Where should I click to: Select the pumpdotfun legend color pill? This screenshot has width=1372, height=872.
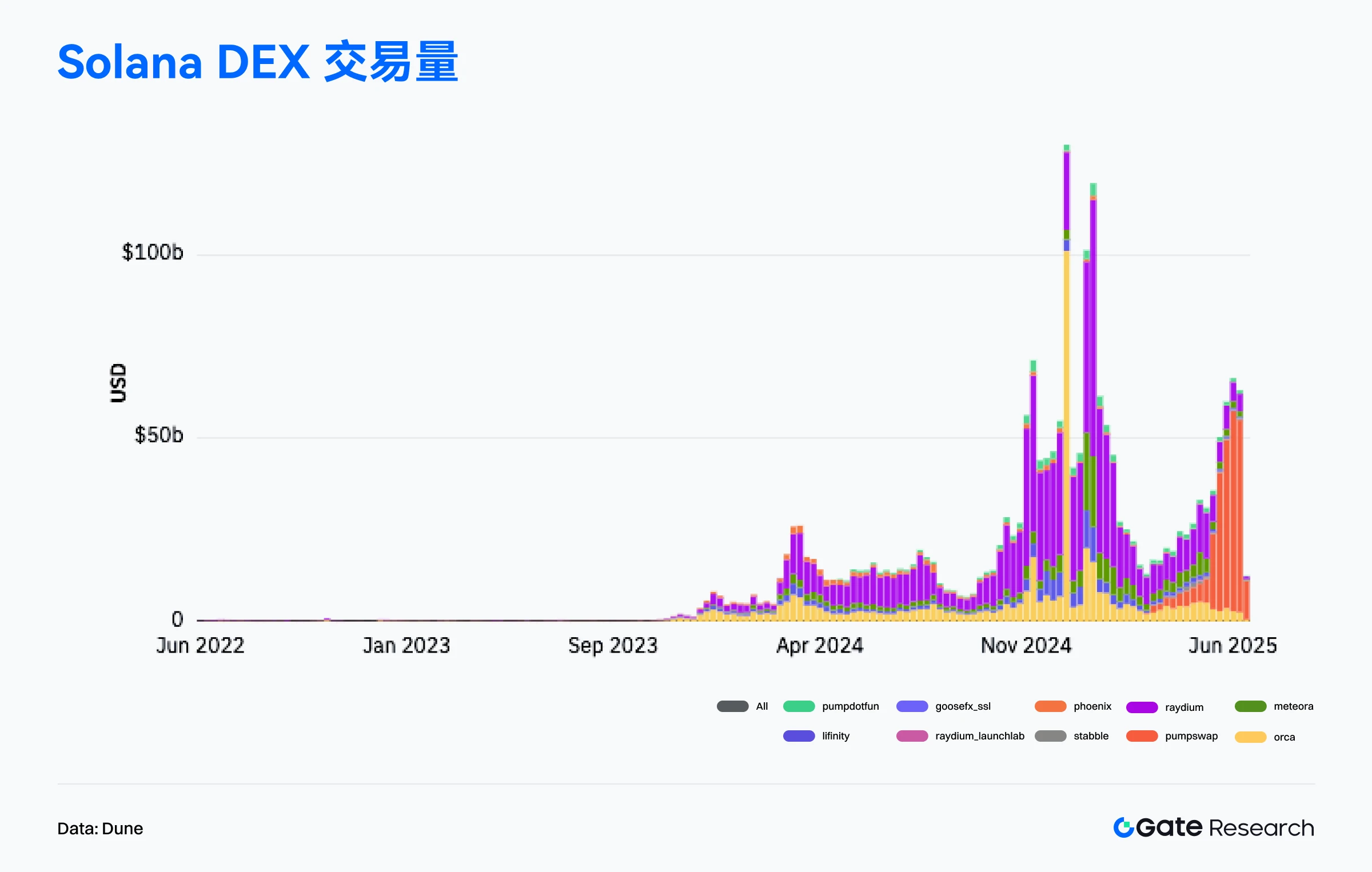799,706
